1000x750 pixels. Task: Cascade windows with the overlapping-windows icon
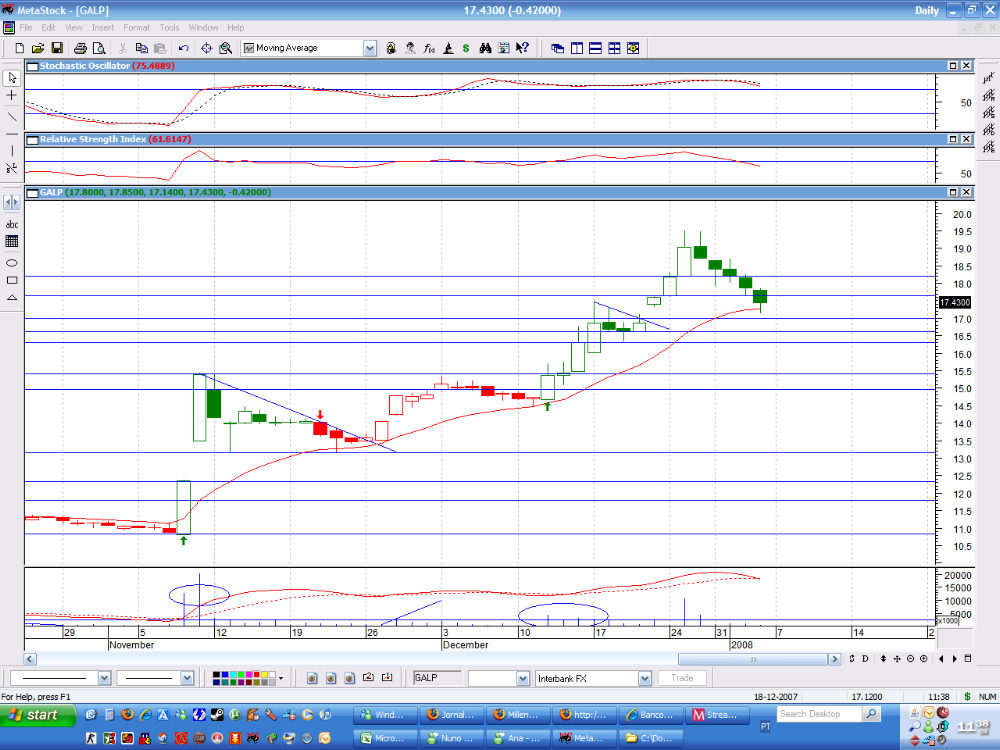pyautogui.click(x=557, y=48)
